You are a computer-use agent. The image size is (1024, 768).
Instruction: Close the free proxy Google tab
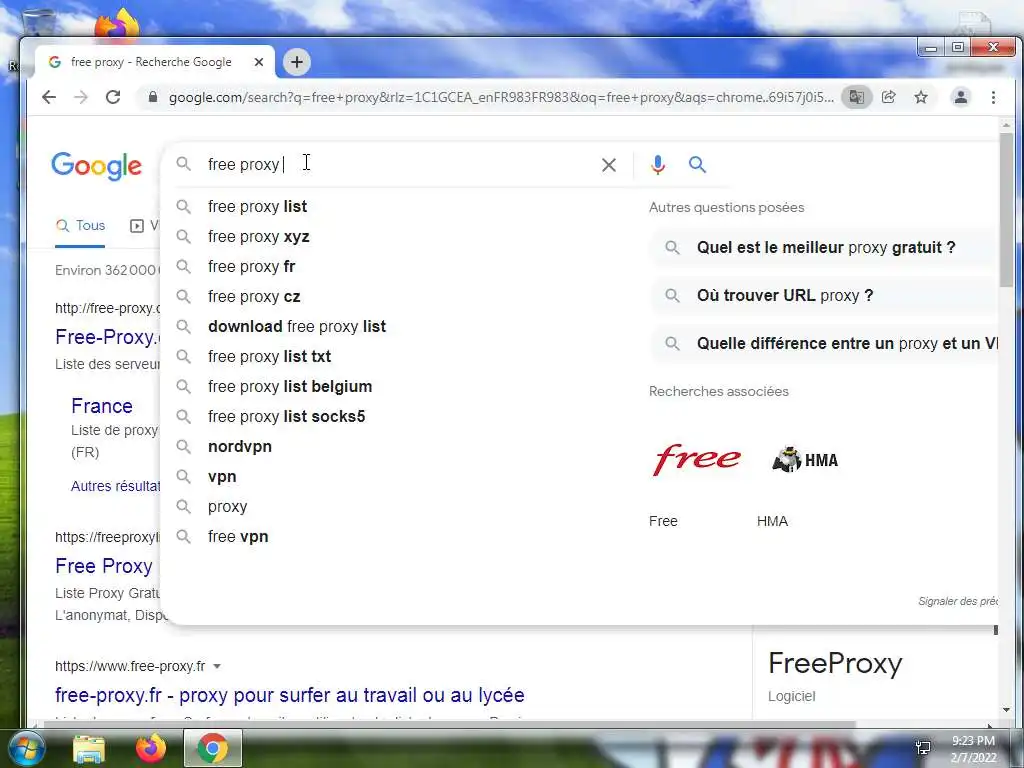click(259, 62)
